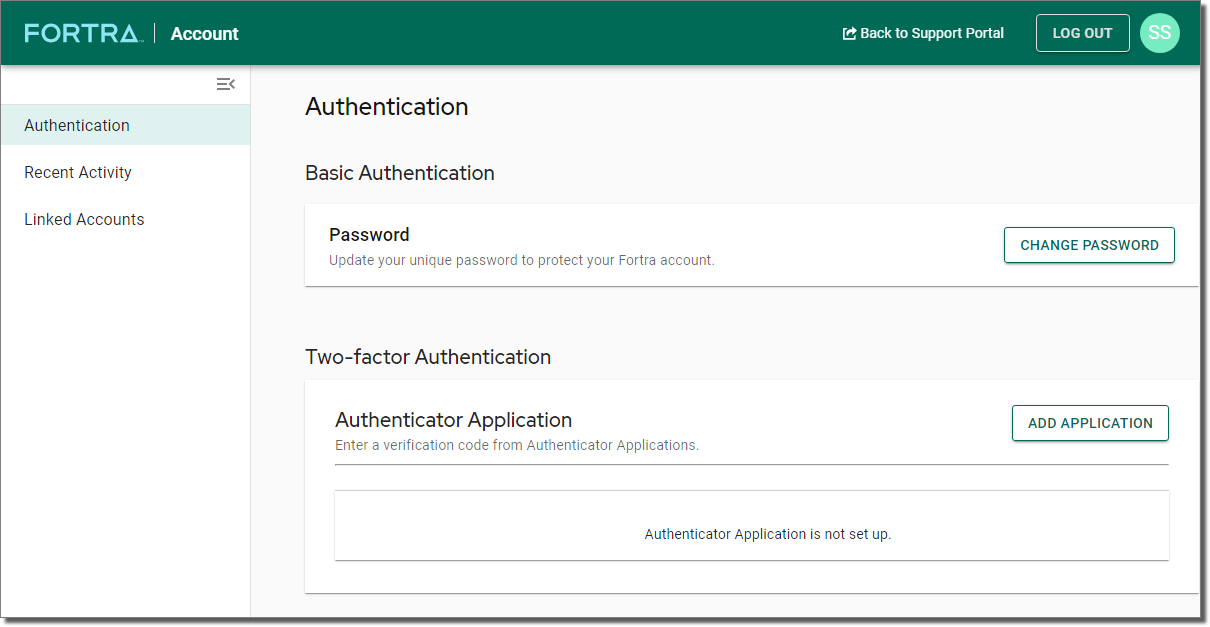The width and height of the screenshot is (1210, 627).
Task: Click the Password card title
Action: pos(369,235)
